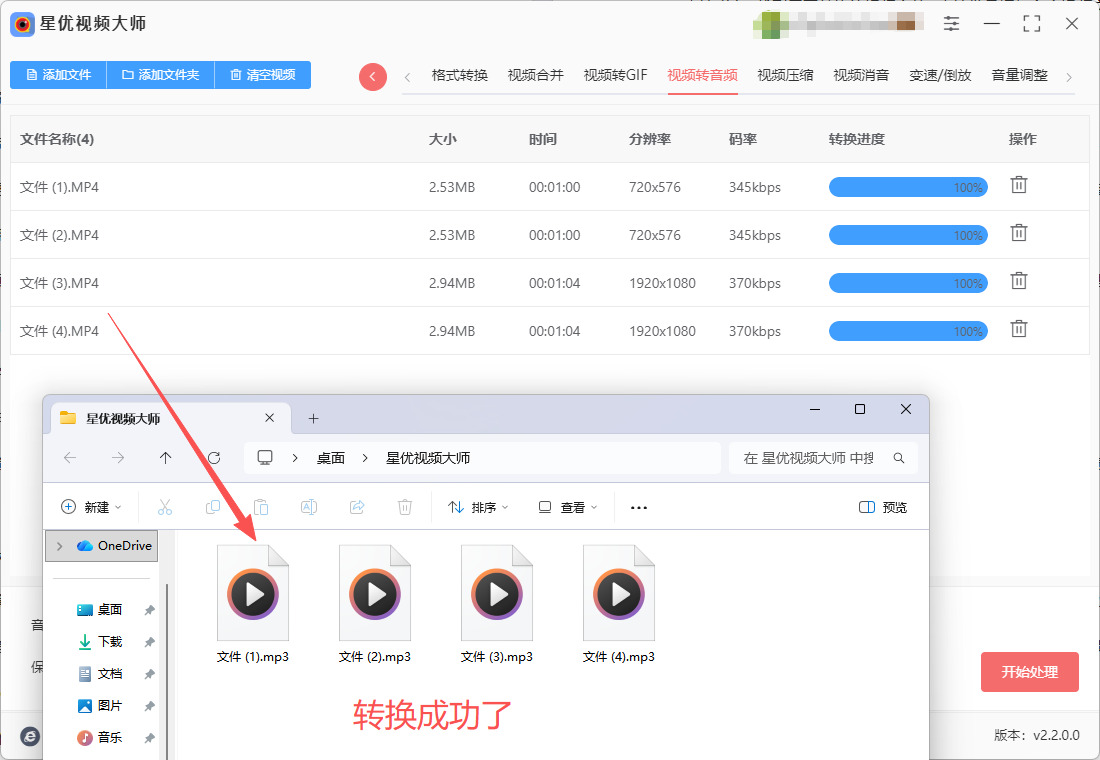Click the paste clipboard icon

point(261,507)
